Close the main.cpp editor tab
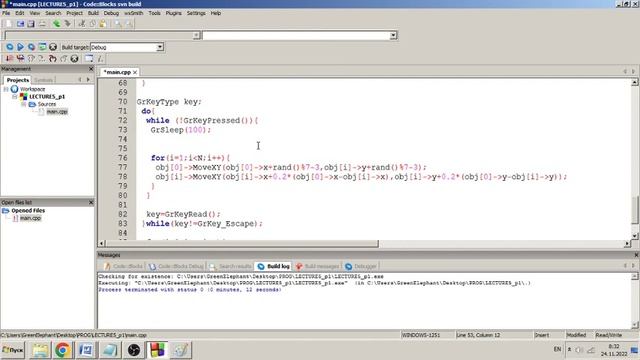The image size is (640, 360). [x=135, y=72]
